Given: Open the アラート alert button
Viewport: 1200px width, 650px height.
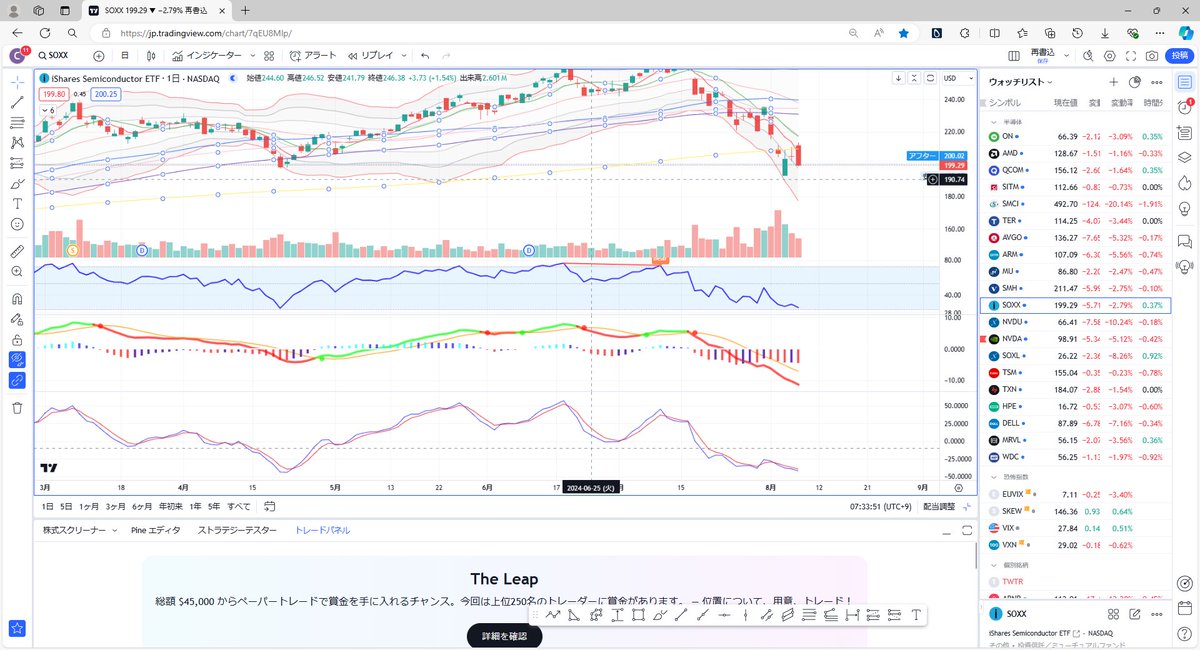Looking at the screenshot, I should (x=313, y=56).
